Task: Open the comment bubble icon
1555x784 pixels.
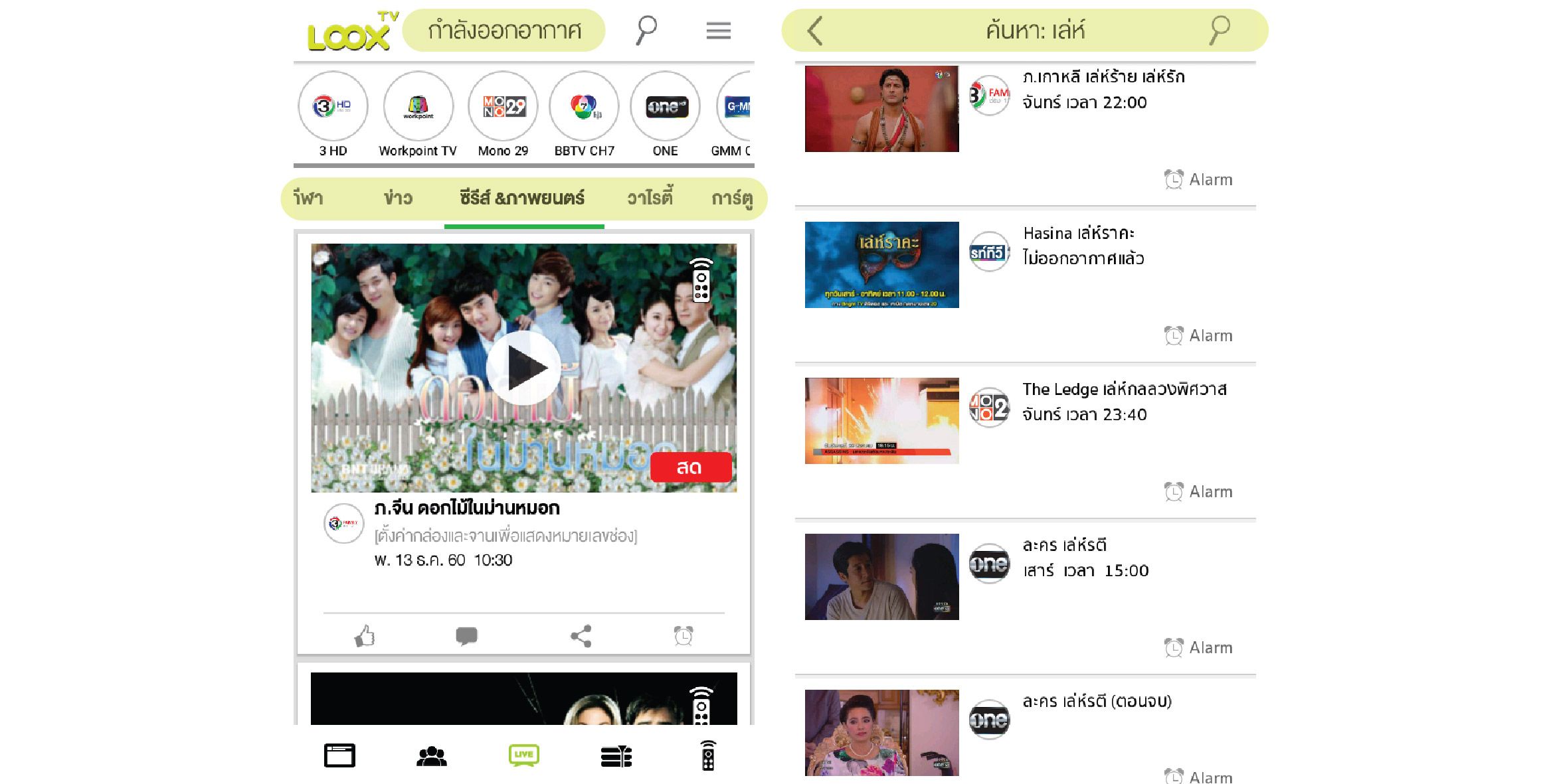Action: tap(466, 636)
